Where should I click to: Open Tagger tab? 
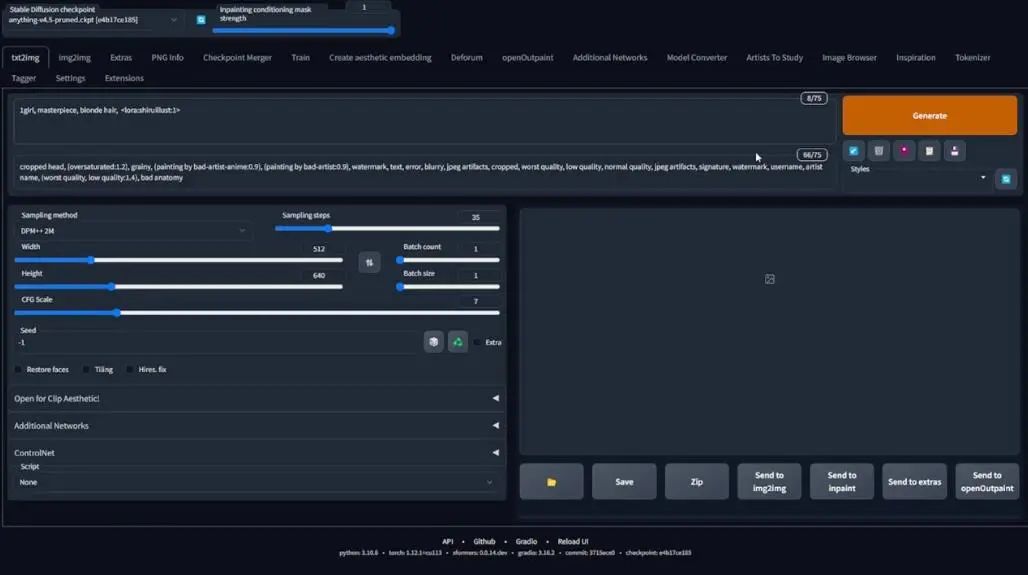point(24,78)
